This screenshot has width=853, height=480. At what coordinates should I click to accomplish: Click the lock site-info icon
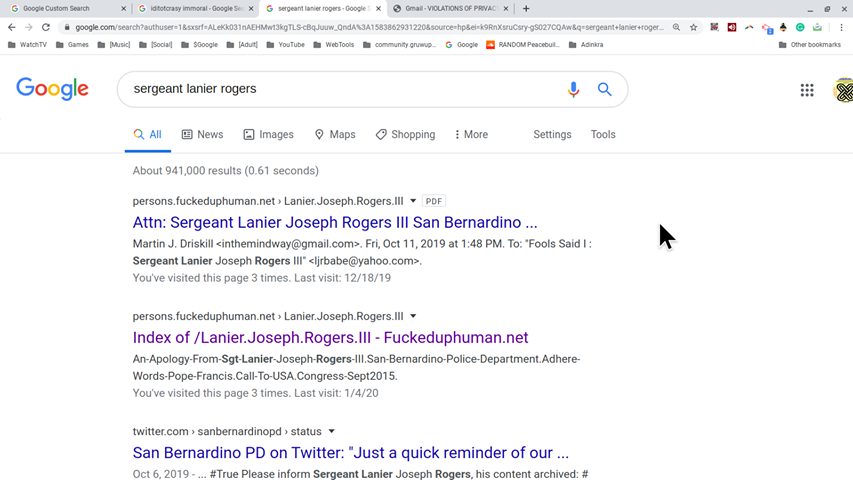67,27
